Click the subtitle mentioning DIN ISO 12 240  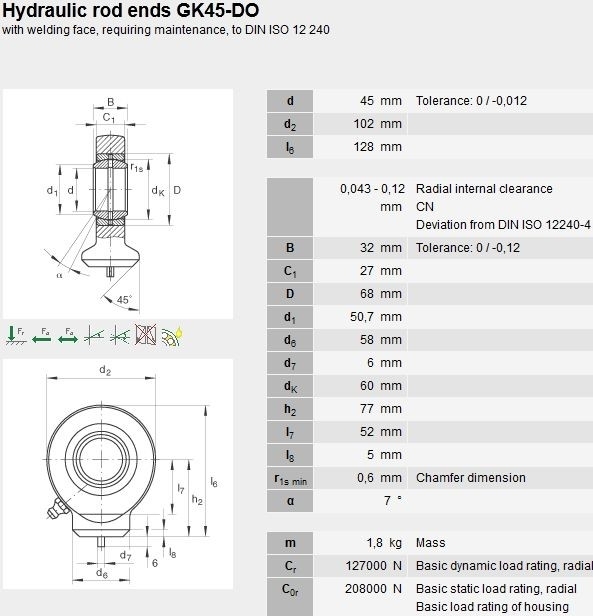point(165,30)
